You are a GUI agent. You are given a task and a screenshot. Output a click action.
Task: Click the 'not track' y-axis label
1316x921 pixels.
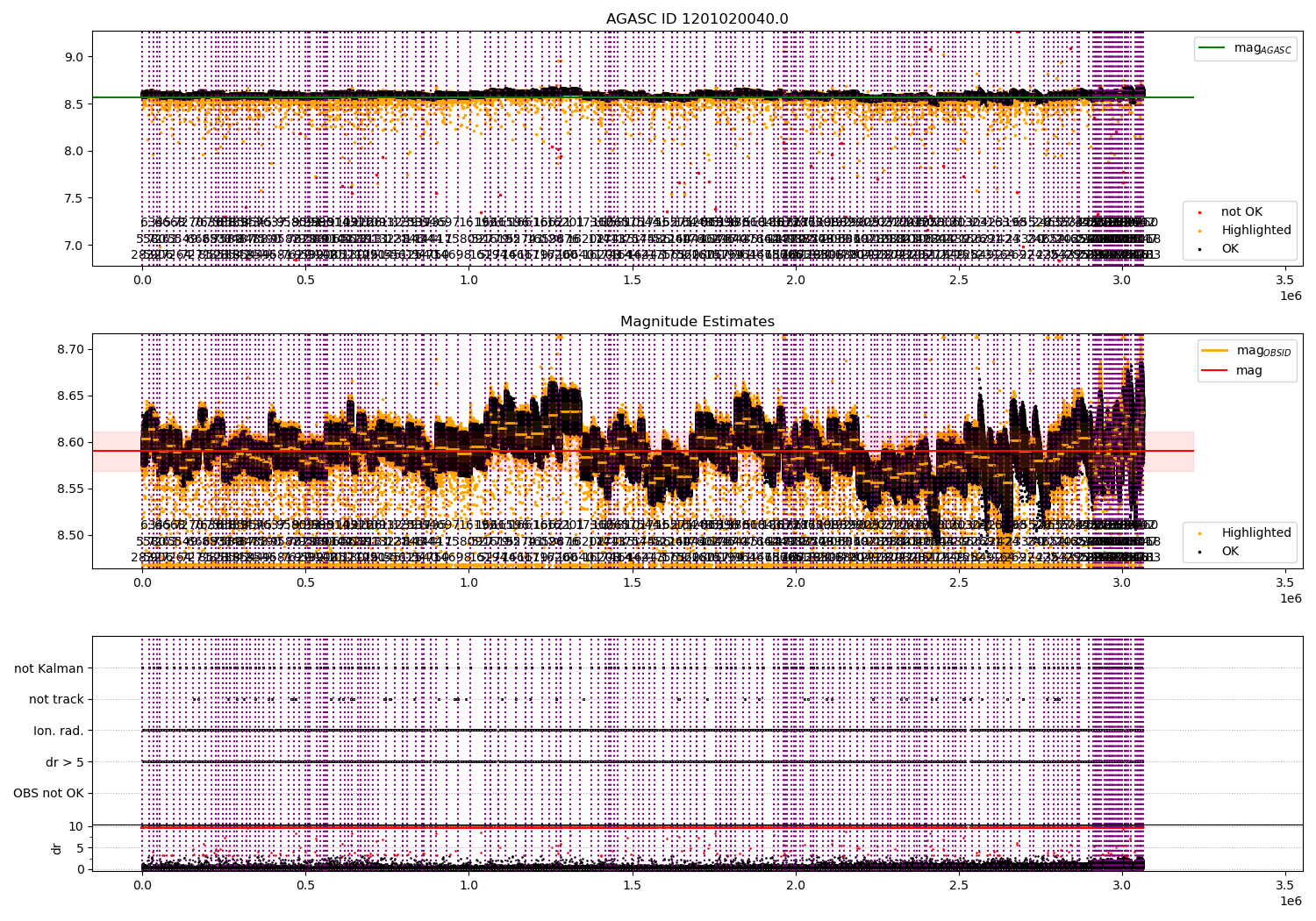tap(56, 699)
